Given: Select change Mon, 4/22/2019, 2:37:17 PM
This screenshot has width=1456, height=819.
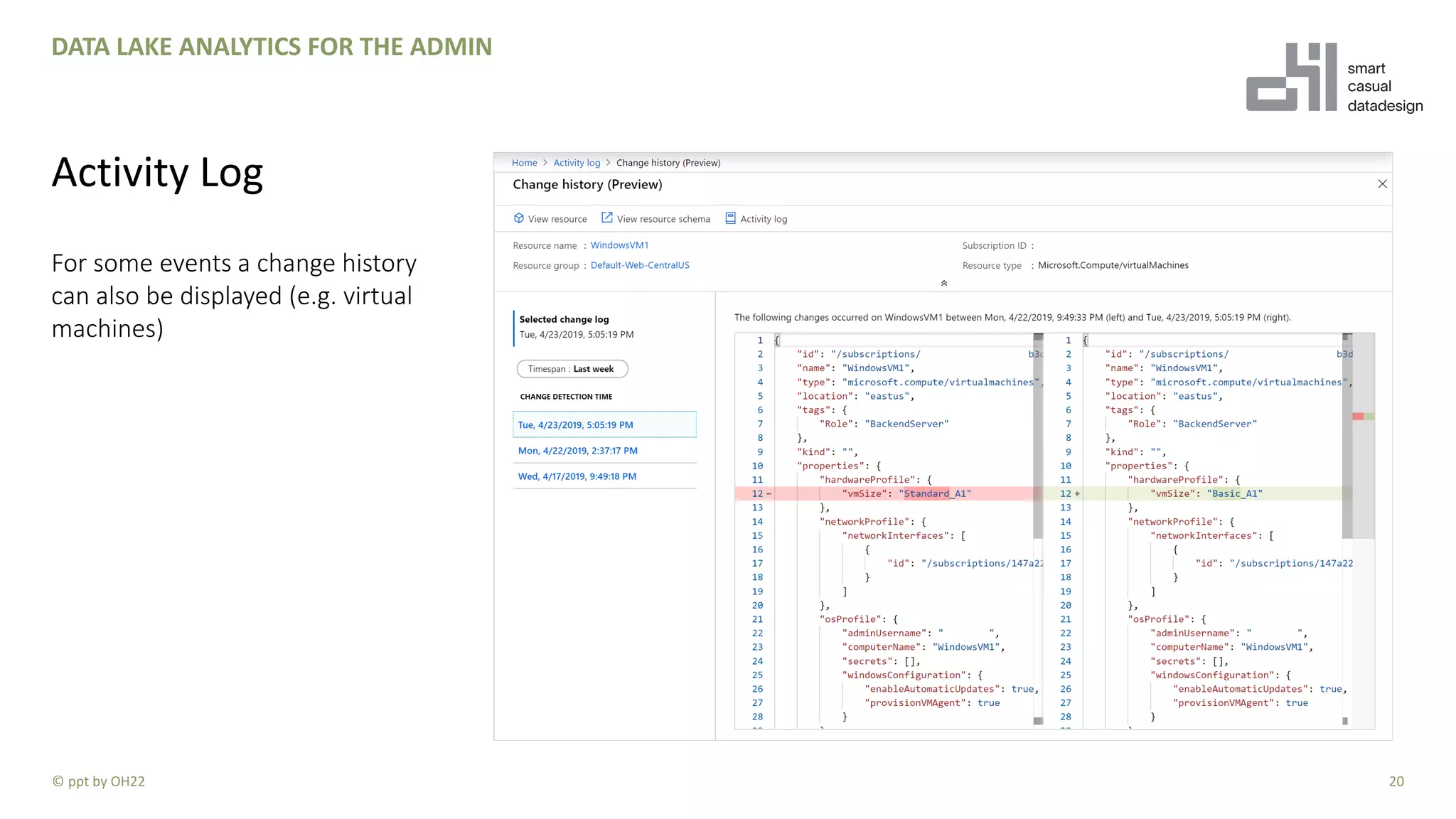Looking at the screenshot, I should tap(604, 451).
